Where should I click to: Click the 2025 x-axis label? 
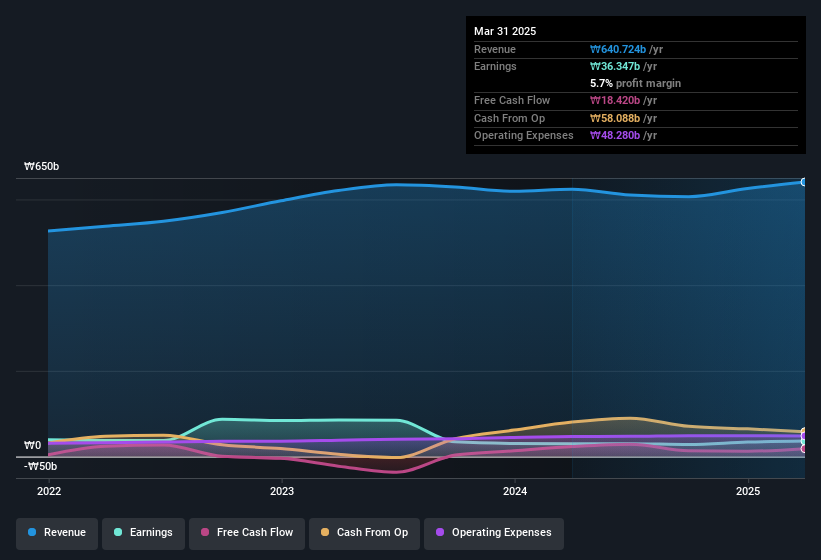(x=748, y=491)
